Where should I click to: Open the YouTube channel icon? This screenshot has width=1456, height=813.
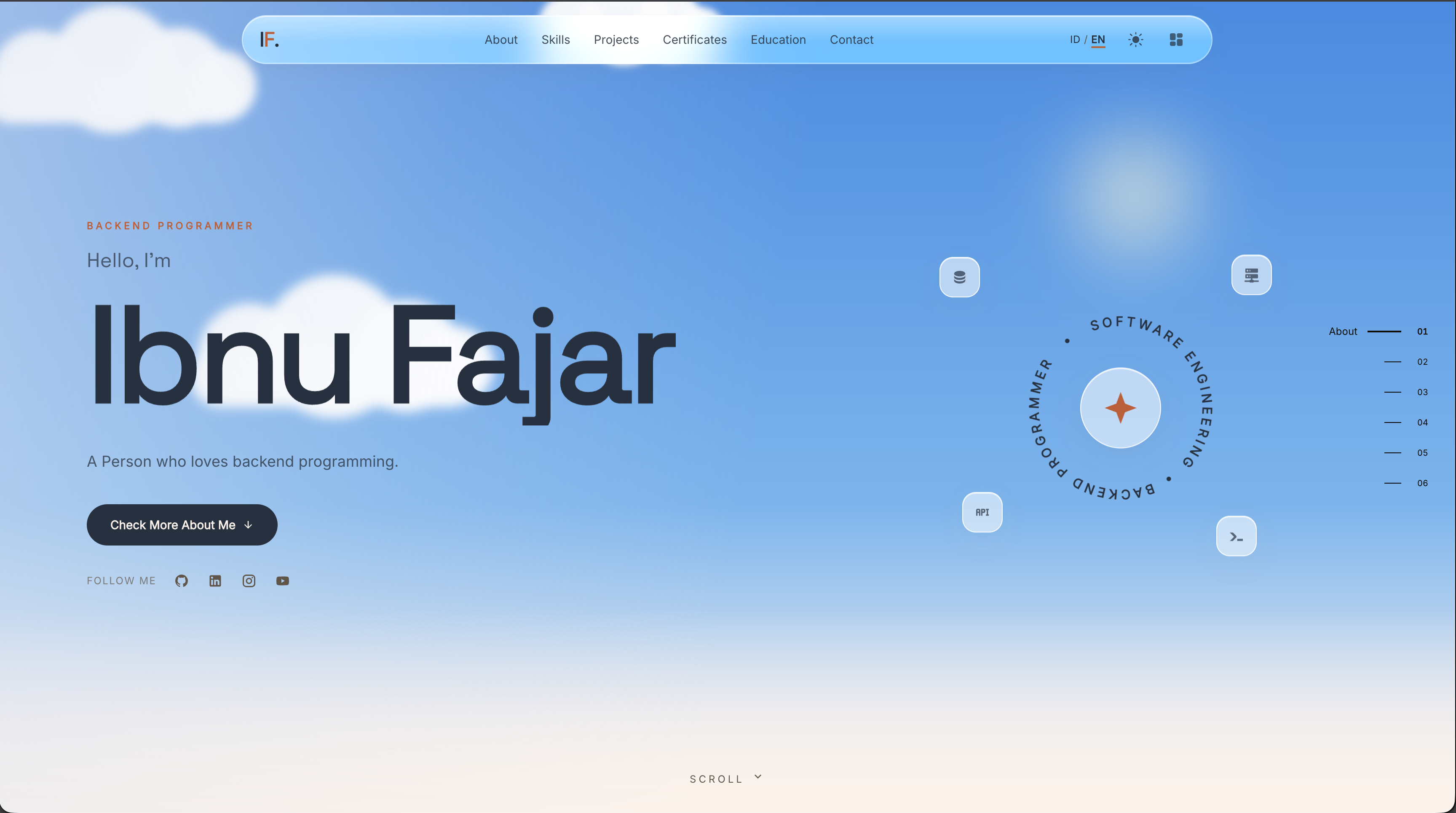tap(283, 581)
